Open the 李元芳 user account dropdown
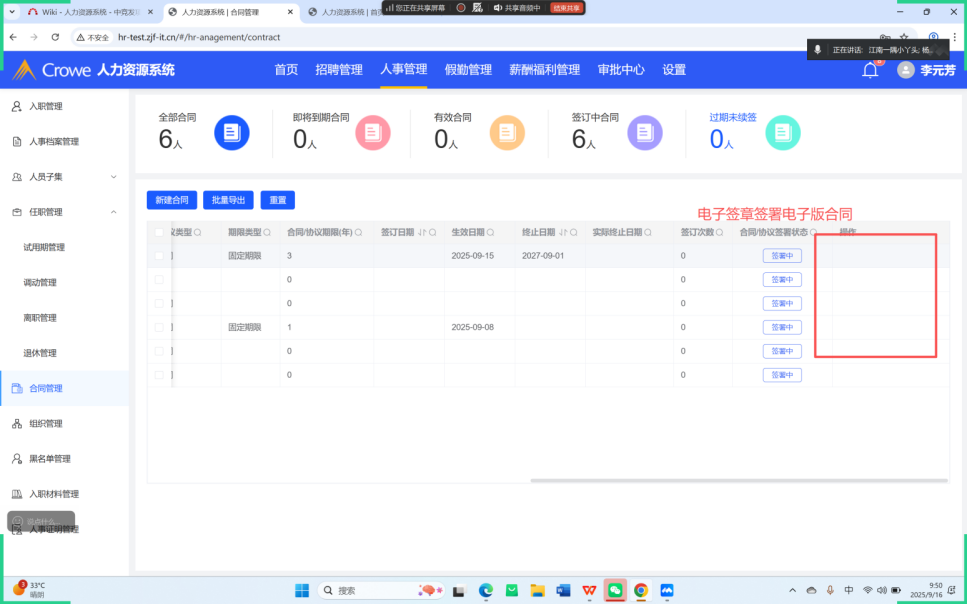Screen dimensions: 968x605 pyautogui.click(x=926, y=70)
